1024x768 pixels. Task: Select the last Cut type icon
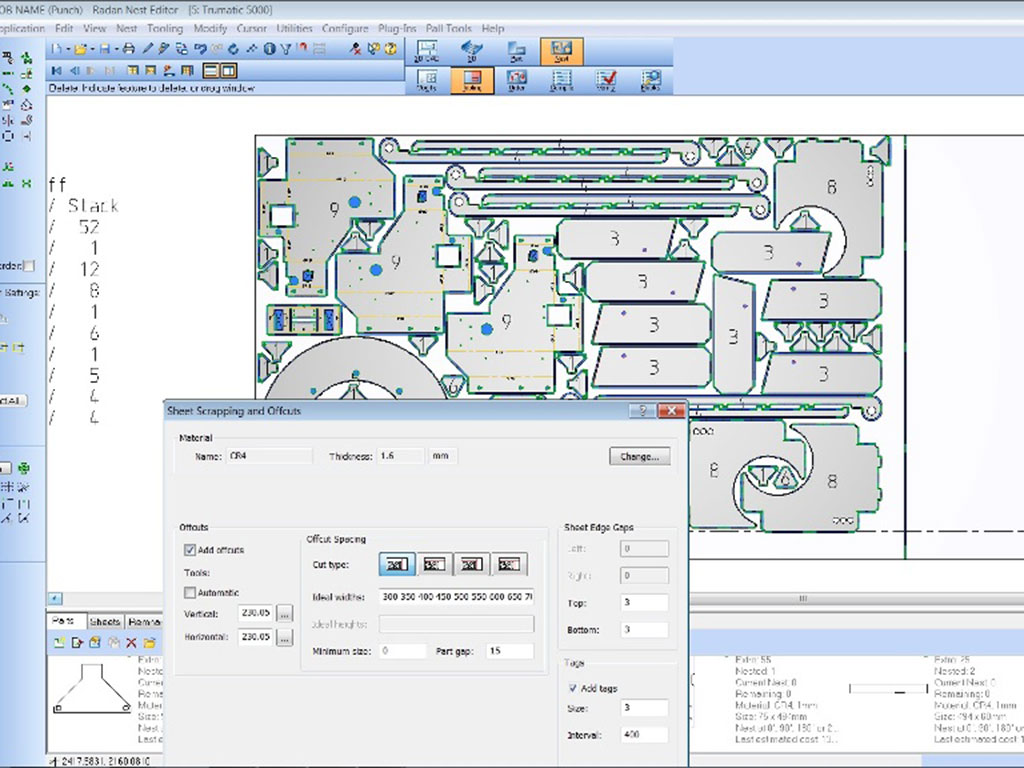[x=508, y=565]
